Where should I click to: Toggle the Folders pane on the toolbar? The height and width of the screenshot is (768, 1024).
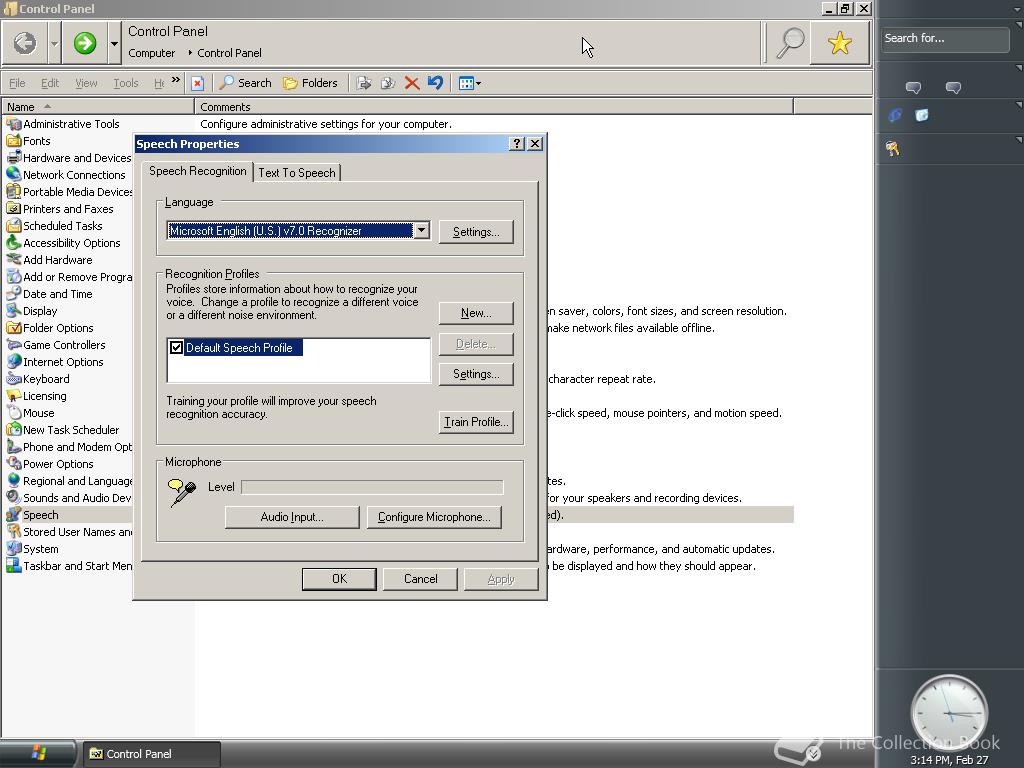point(311,83)
